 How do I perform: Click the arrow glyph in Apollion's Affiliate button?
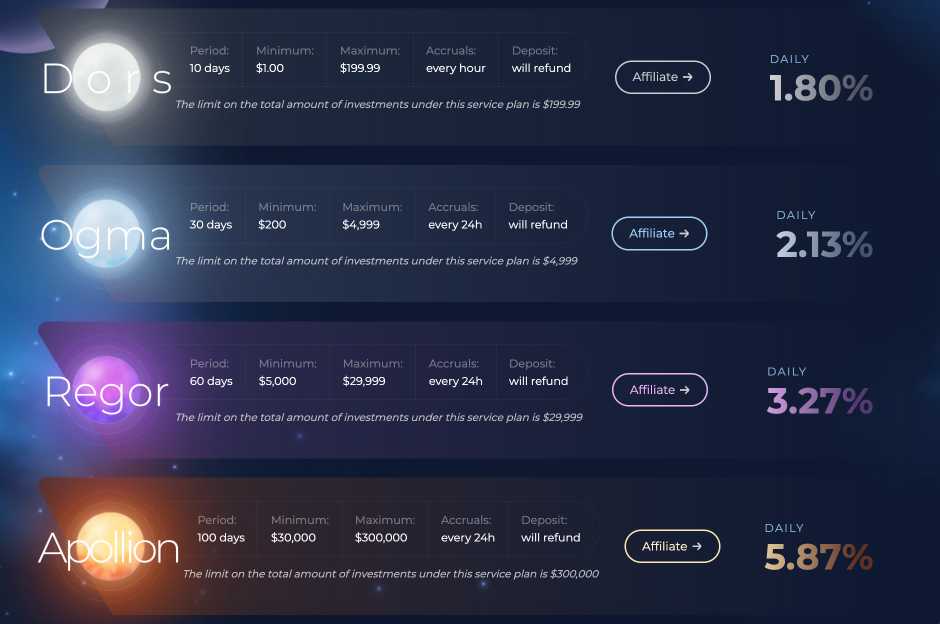tap(697, 546)
